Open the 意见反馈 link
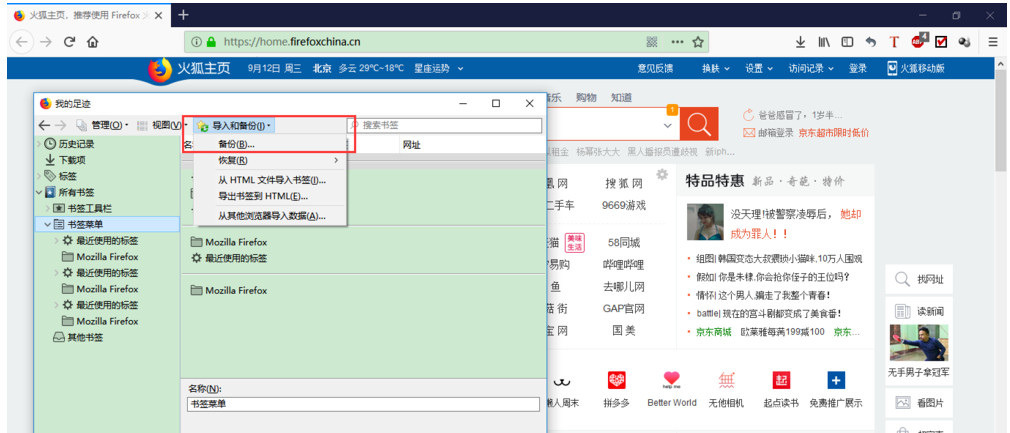This screenshot has width=1010, height=433. [655, 68]
